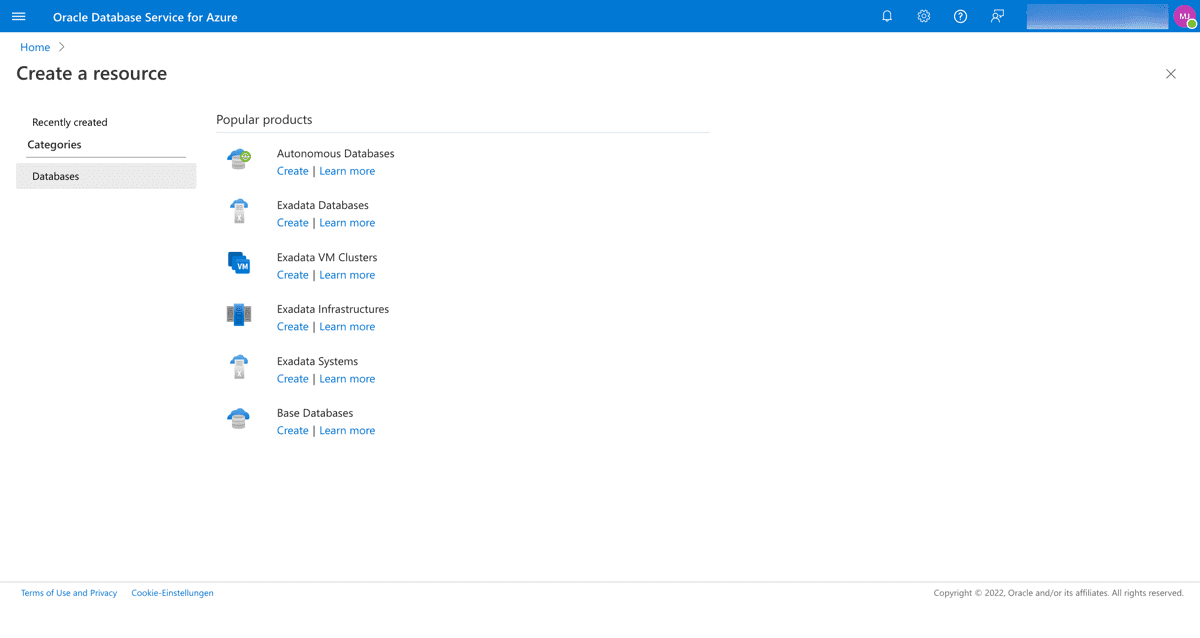Create an Autonomous Database
Screen dimensions: 1200x638
tap(293, 171)
